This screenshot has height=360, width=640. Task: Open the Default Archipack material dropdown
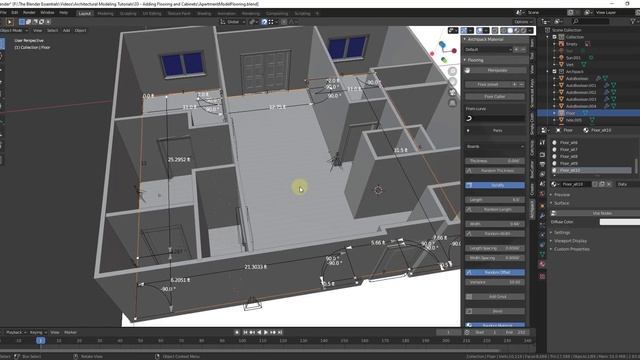(x=488, y=49)
